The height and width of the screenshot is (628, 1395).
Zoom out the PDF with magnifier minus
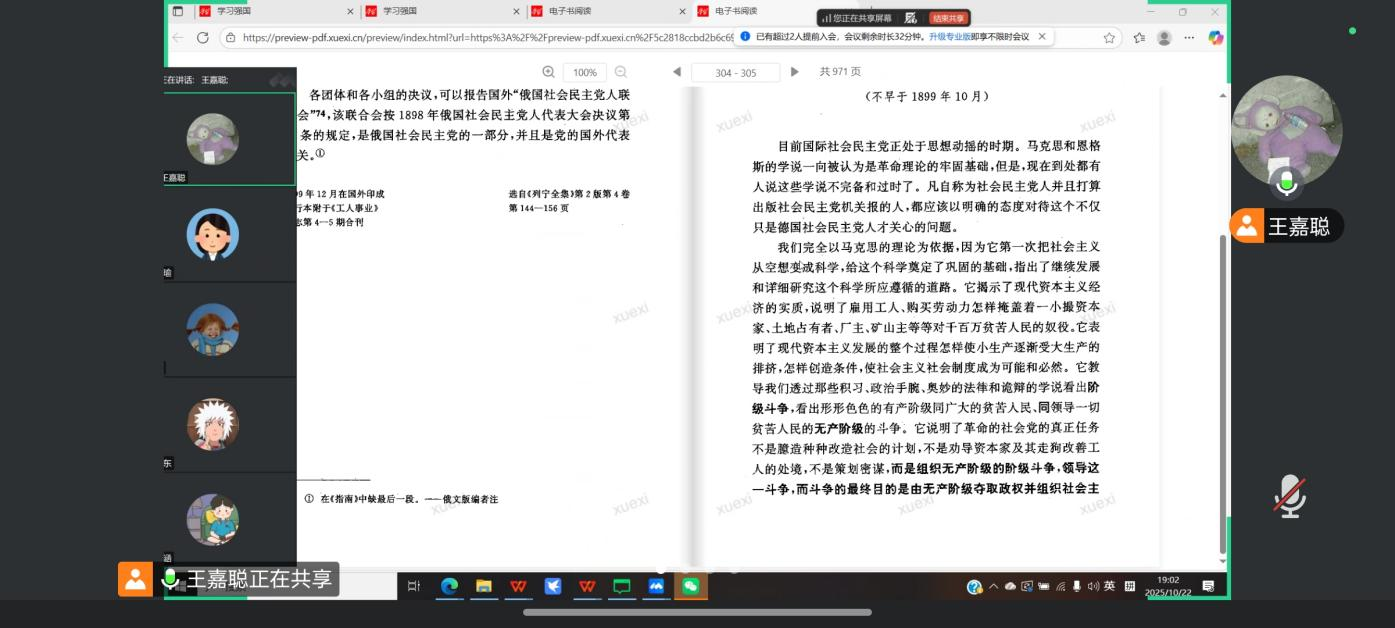621,72
